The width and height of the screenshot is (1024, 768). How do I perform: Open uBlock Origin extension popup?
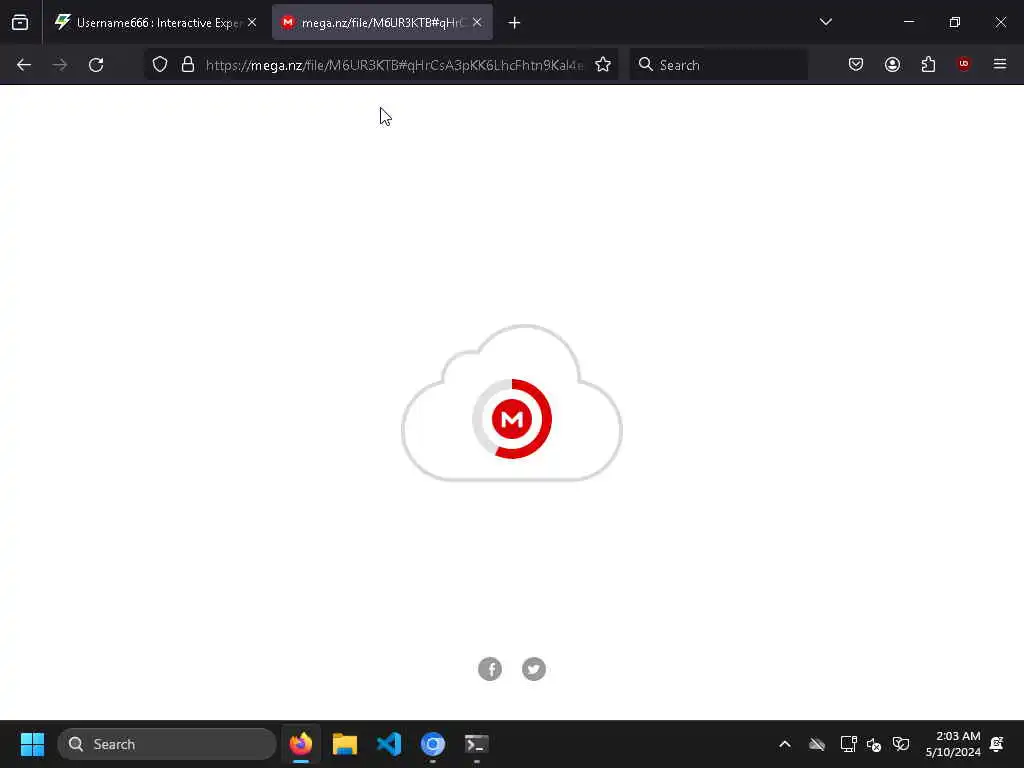(x=964, y=64)
